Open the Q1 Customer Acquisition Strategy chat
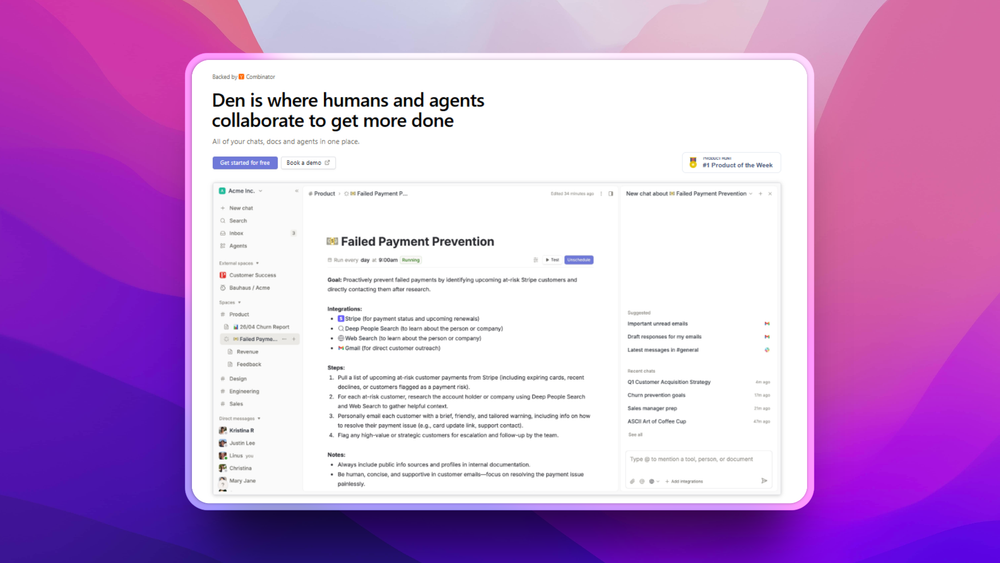 698,382
